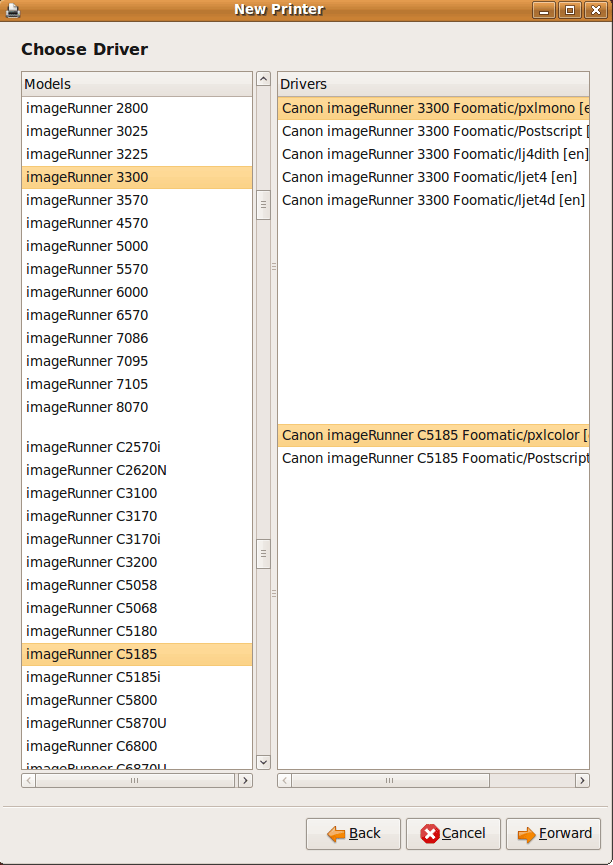Select model imageRunner C5800
Viewport: 613px width, 865px height.
(137, 700)
